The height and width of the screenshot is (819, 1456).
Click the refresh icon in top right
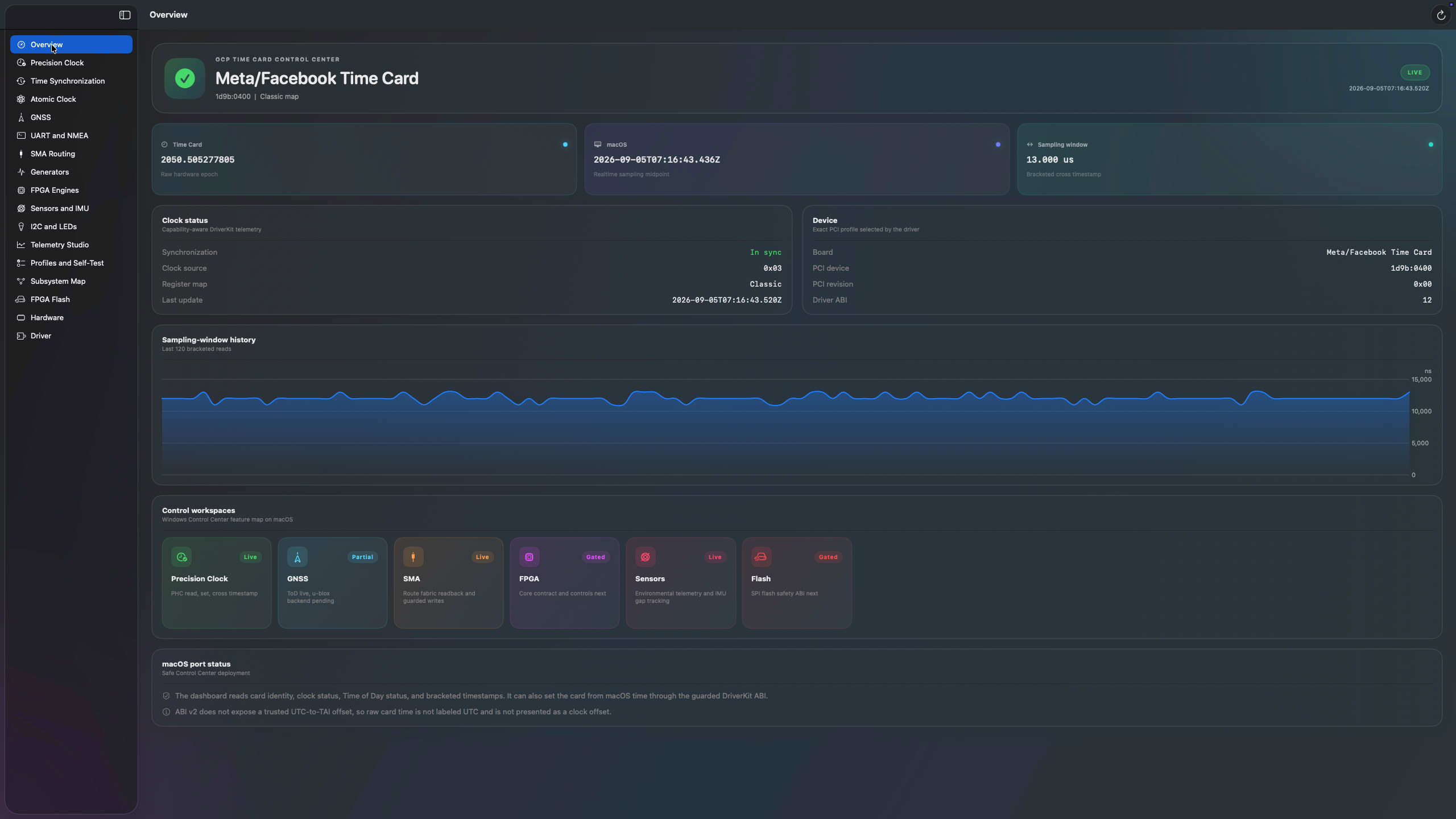1441,15
